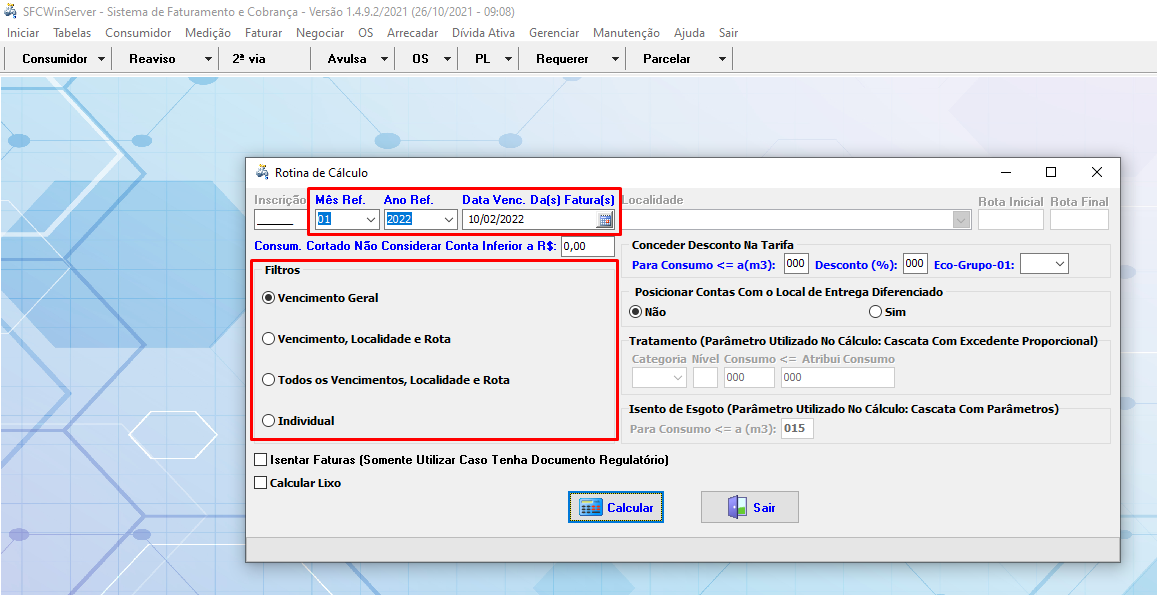Tick the Calcular Lixo checkbox
The image size is (1157, 595).
tap(261, 483)
